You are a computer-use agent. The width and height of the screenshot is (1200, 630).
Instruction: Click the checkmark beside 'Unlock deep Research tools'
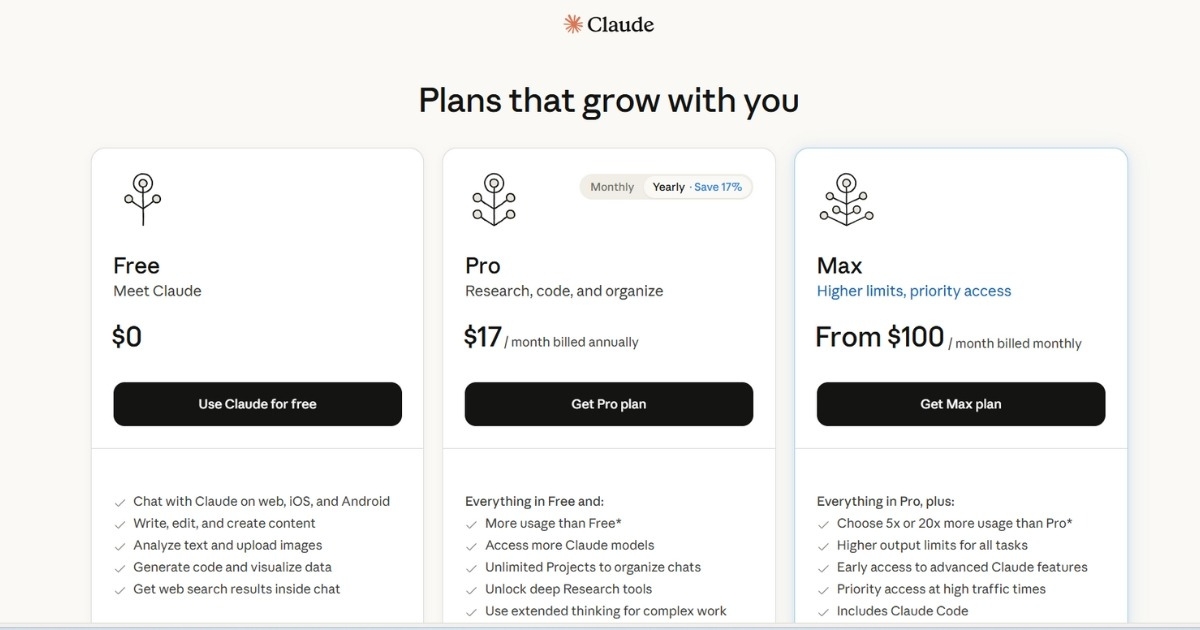(470, 589)
